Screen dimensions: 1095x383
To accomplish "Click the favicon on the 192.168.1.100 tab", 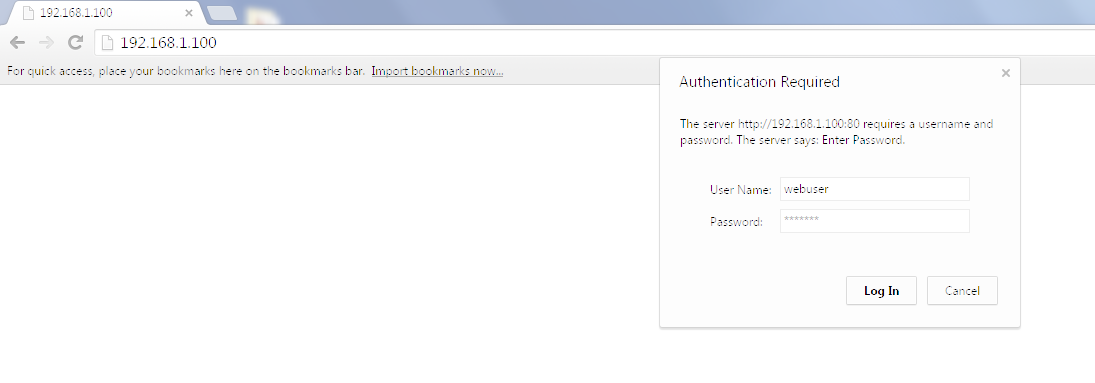I will coord(29,13).
